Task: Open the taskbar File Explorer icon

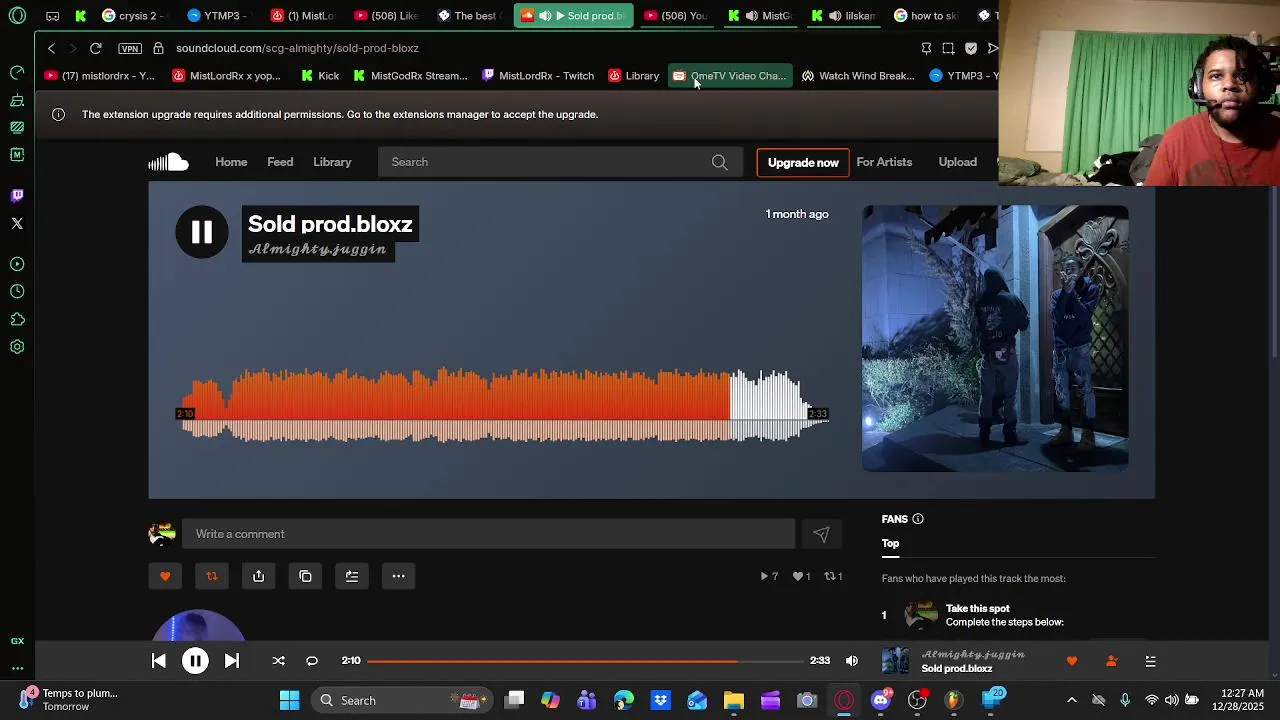Action: point(734,700)
